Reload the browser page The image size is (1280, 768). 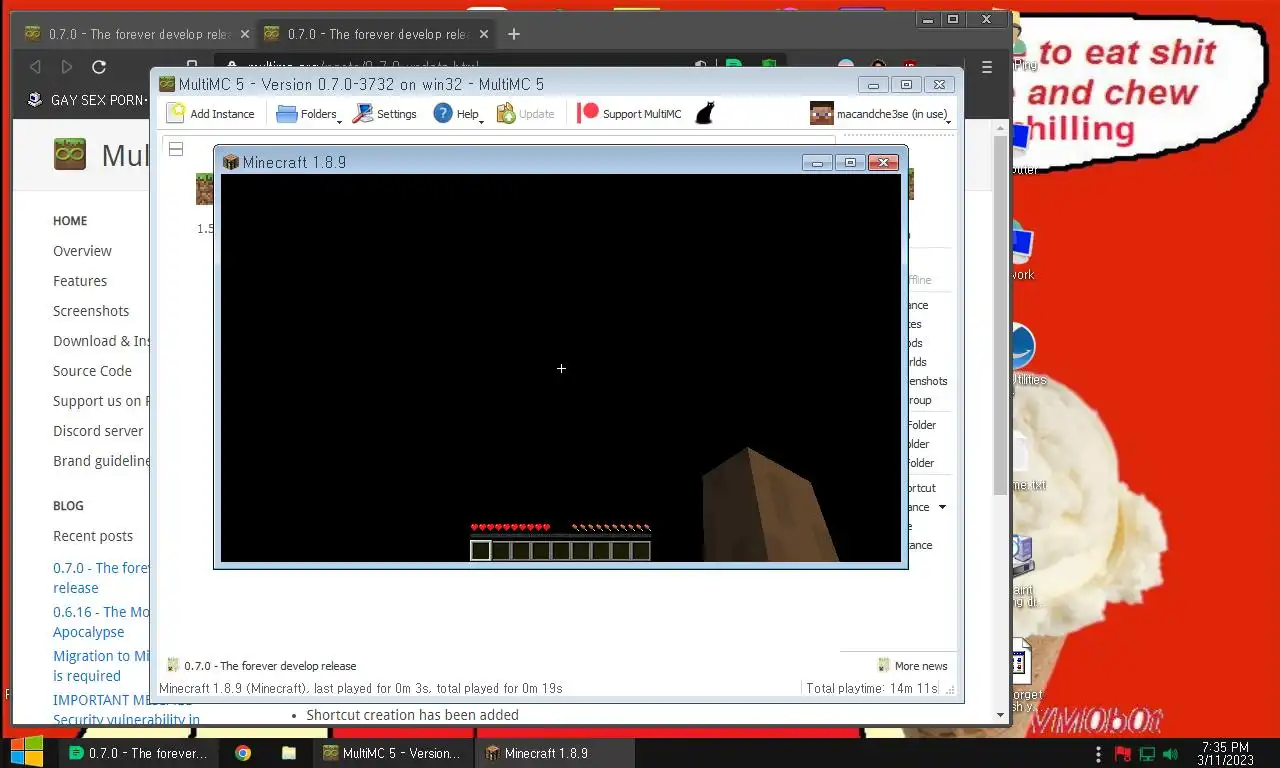point(99,67)
